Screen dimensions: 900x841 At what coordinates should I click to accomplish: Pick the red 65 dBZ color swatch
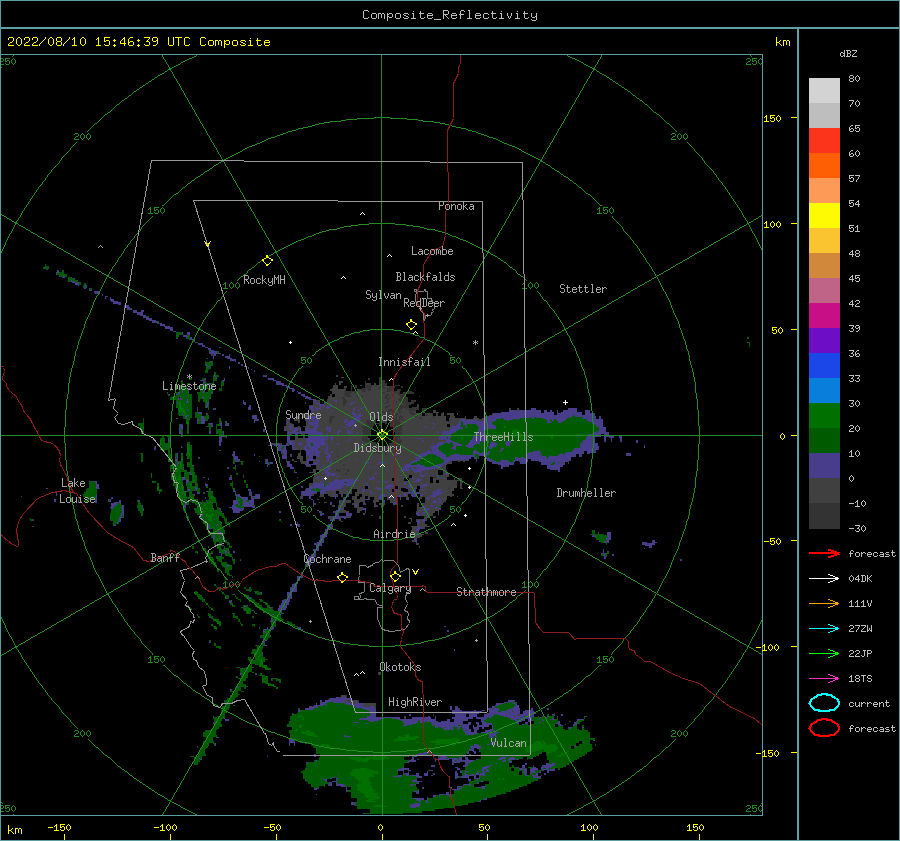(x=824, y=141)
